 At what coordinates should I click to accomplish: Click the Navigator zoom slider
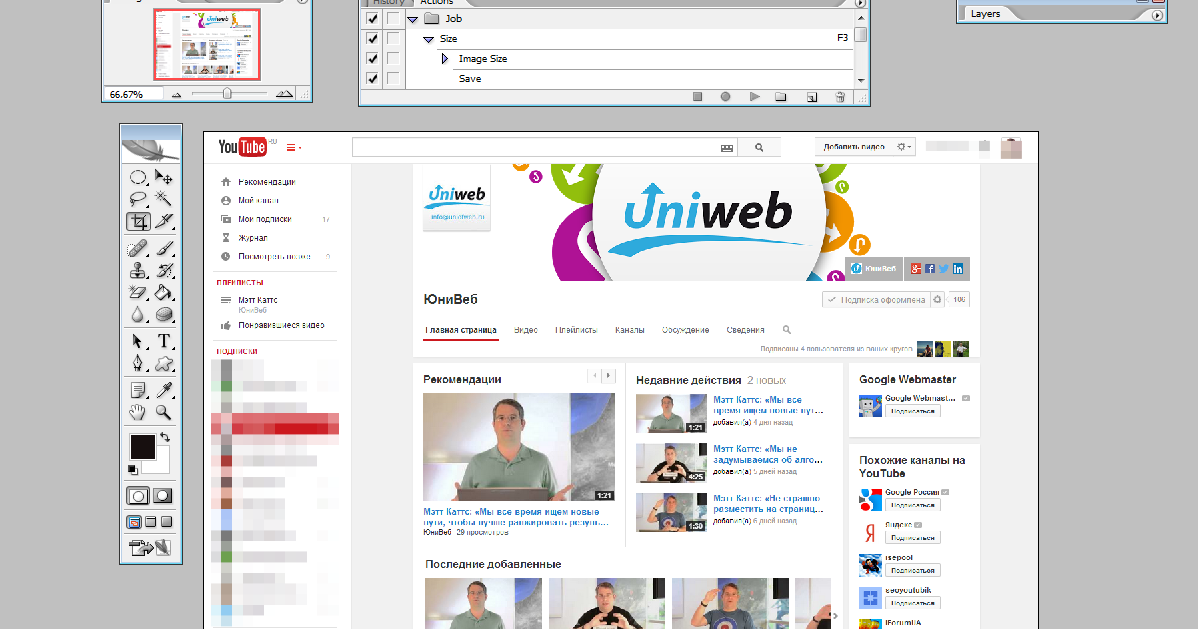tap(227, 93)
